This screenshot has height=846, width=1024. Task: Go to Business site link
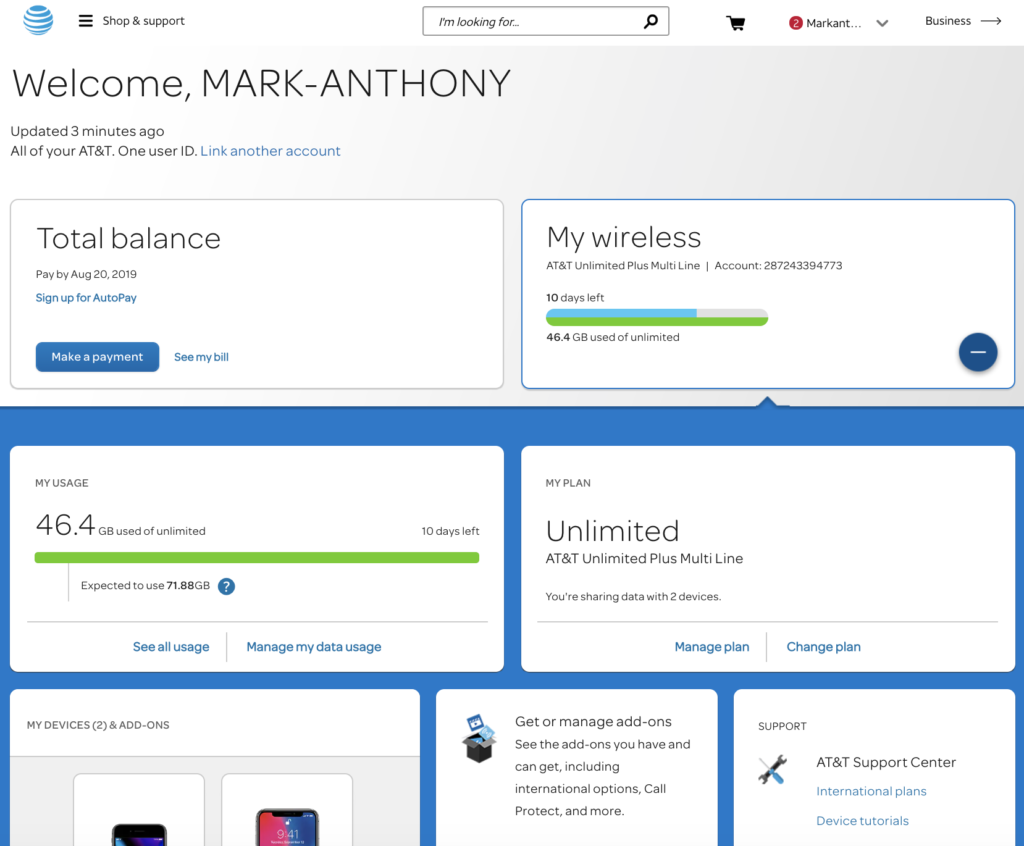click(948, 21)
